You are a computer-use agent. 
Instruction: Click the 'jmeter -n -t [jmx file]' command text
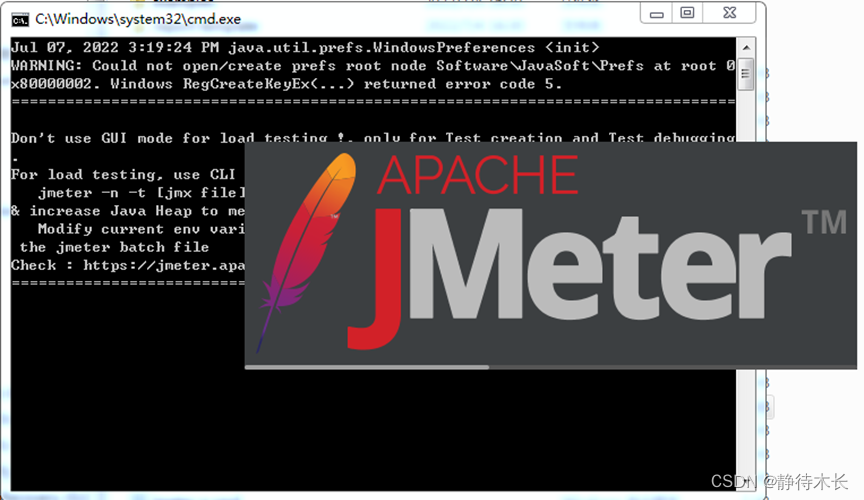coord(142,193)
